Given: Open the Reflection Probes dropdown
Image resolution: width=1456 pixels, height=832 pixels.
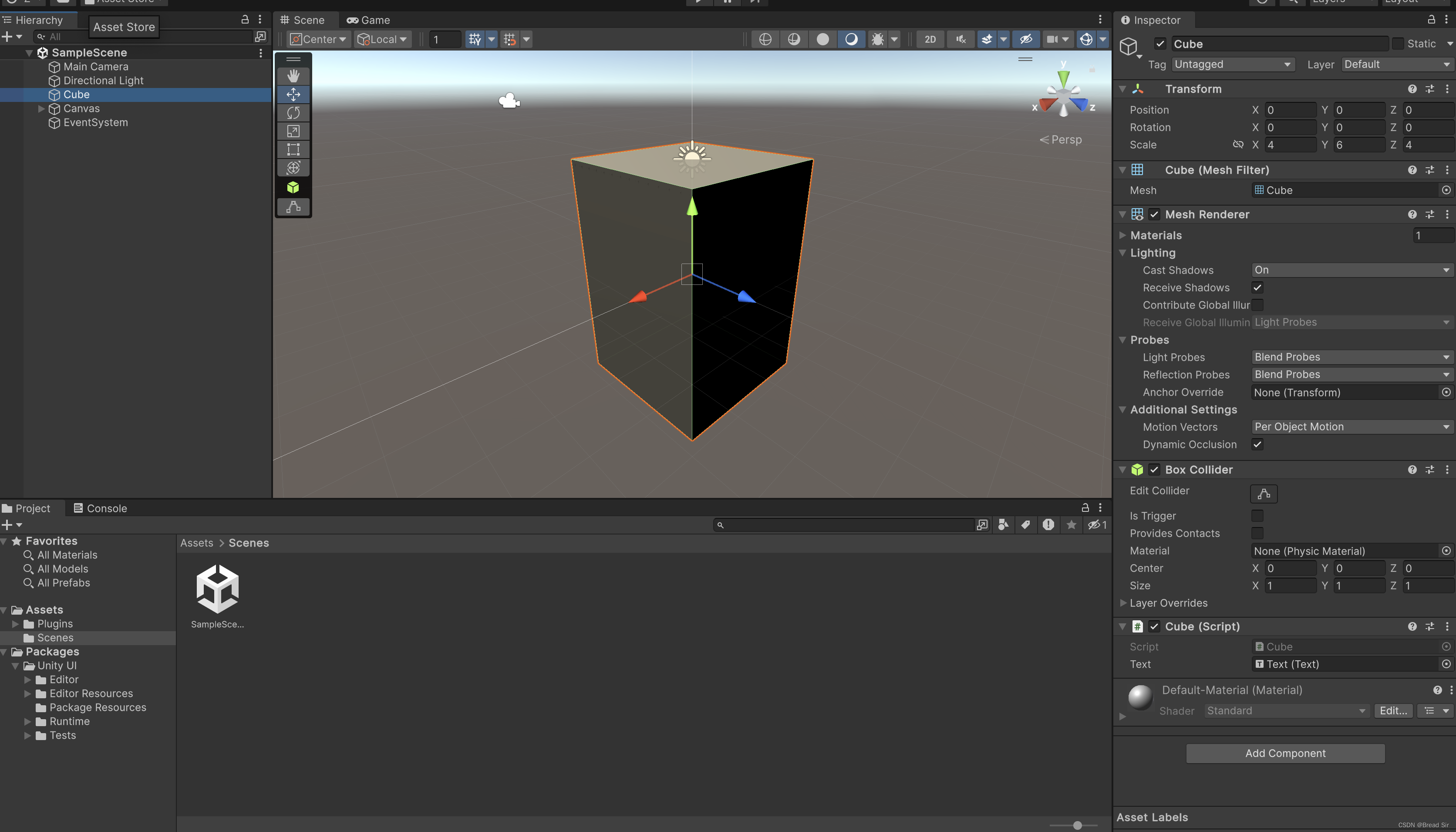Looking at the screenshot, I should [x=1352, y=374].
